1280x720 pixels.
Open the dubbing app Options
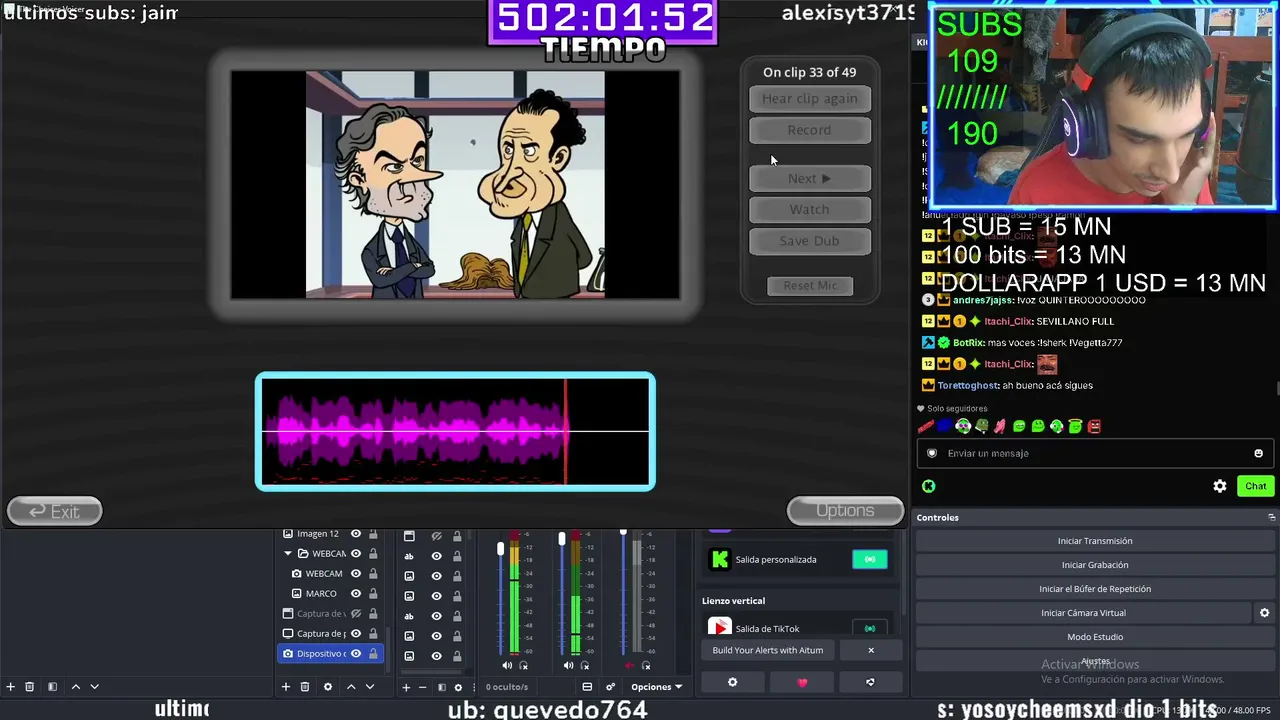tap(845, 511)
